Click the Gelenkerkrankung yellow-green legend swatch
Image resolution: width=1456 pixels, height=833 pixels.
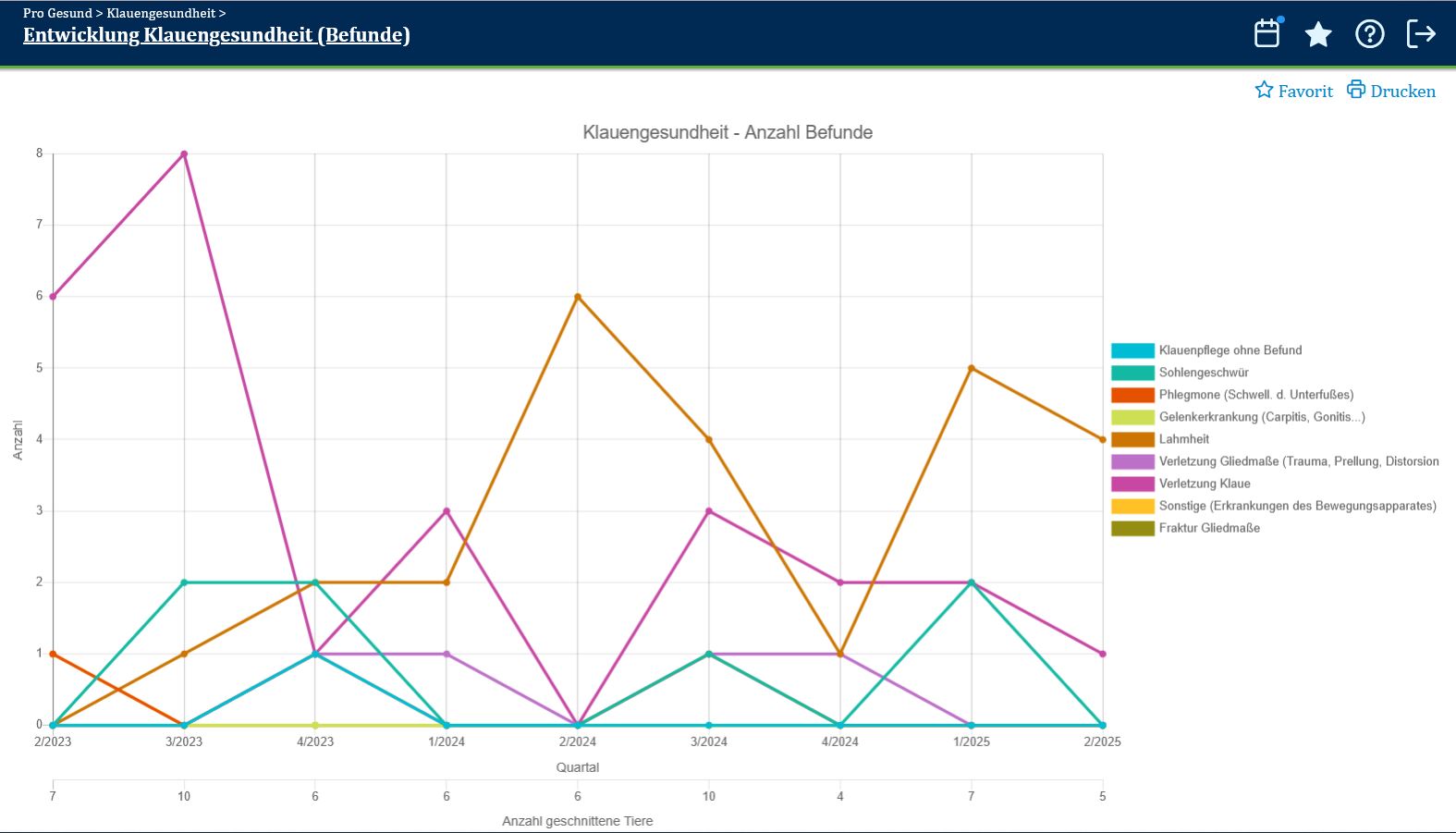tap(1132, 417)
